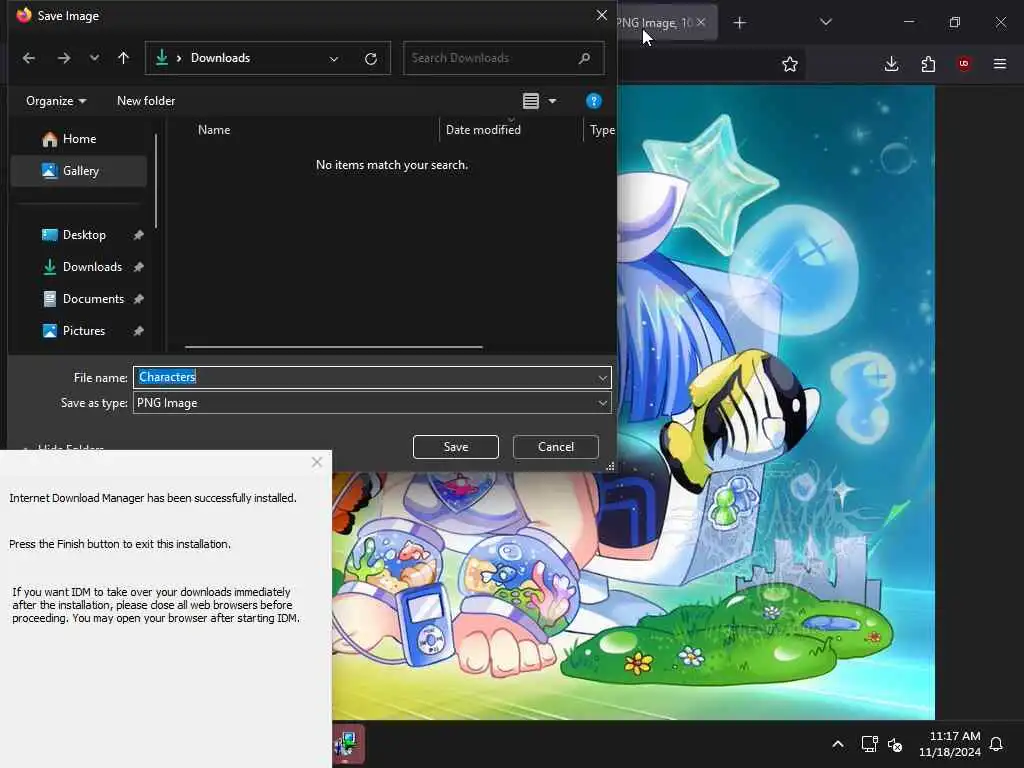Open recent locations chevron beside forward arrow

pyautogui.click(x=95, y=58)
